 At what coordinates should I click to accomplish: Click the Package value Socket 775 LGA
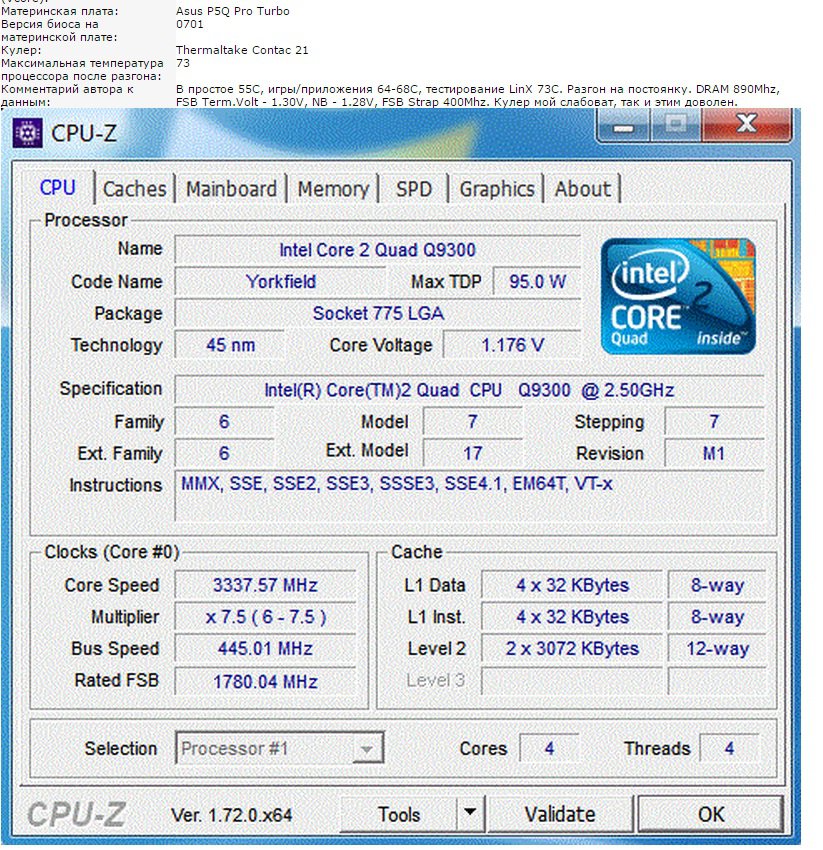[377, 313]
